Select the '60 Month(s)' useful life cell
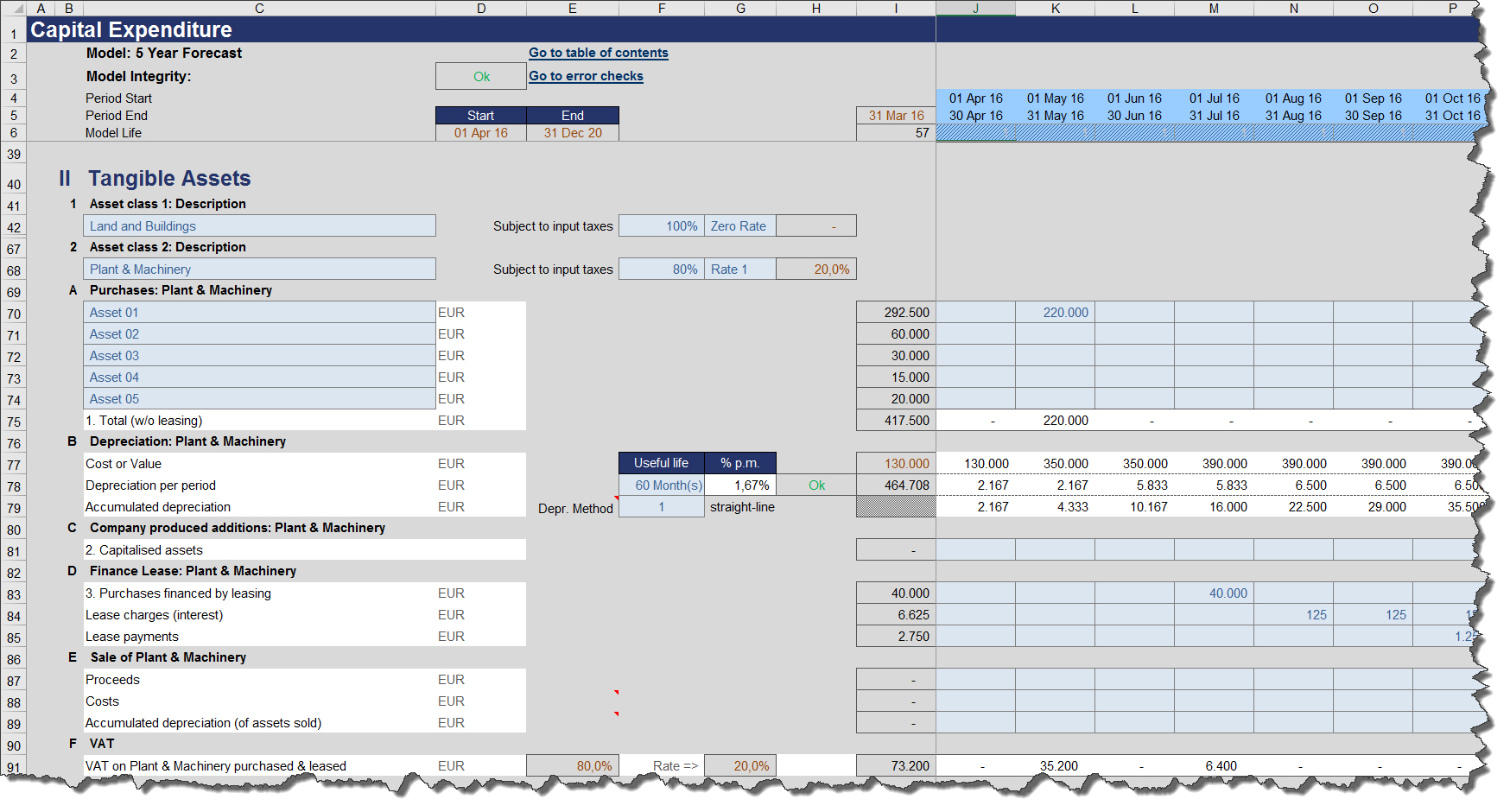The height and width of the screenshot is (812, 1510). (x=662, y=485)
